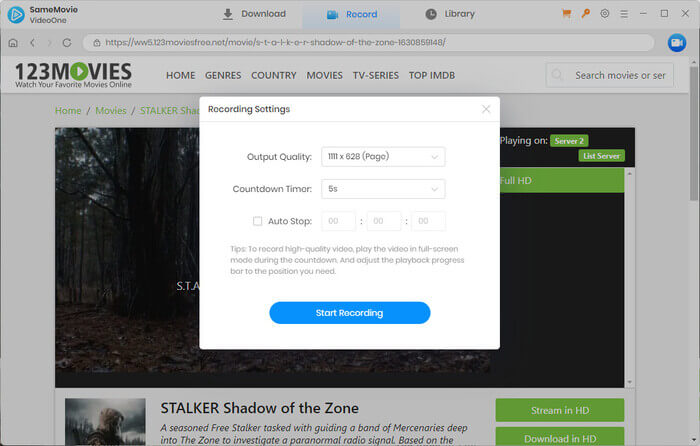Click the Auto Stop hours field

(x=338, y=221)
